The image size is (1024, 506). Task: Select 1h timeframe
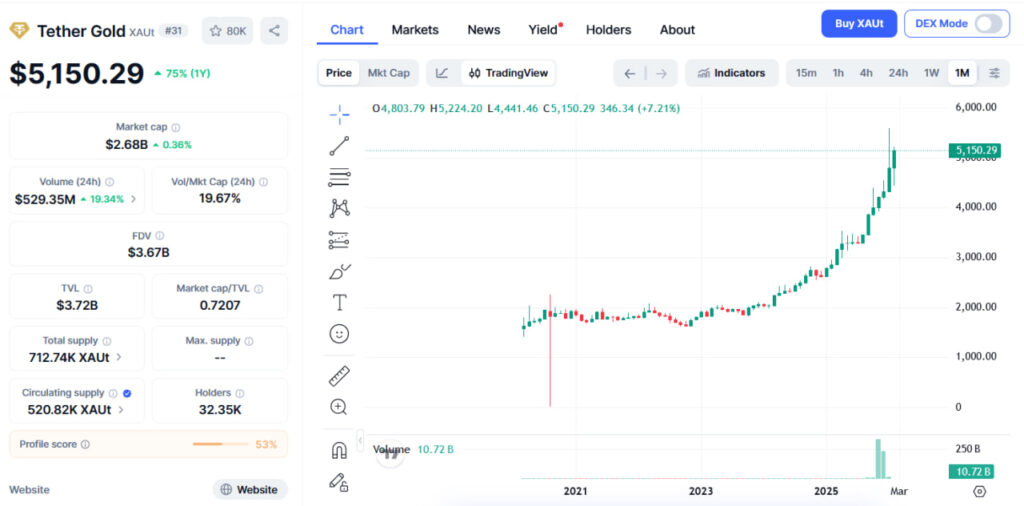tap(838, 73)
